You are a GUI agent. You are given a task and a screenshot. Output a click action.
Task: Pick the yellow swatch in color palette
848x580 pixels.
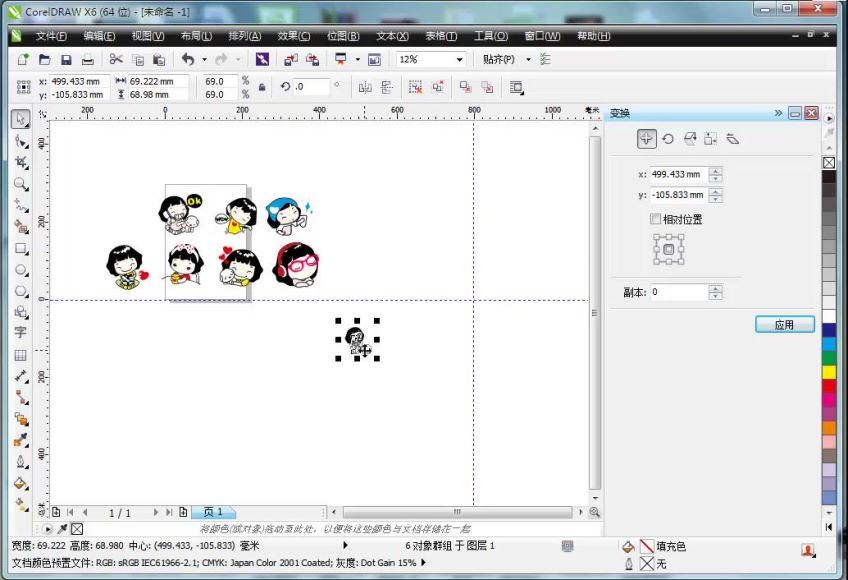coord(829,372)
